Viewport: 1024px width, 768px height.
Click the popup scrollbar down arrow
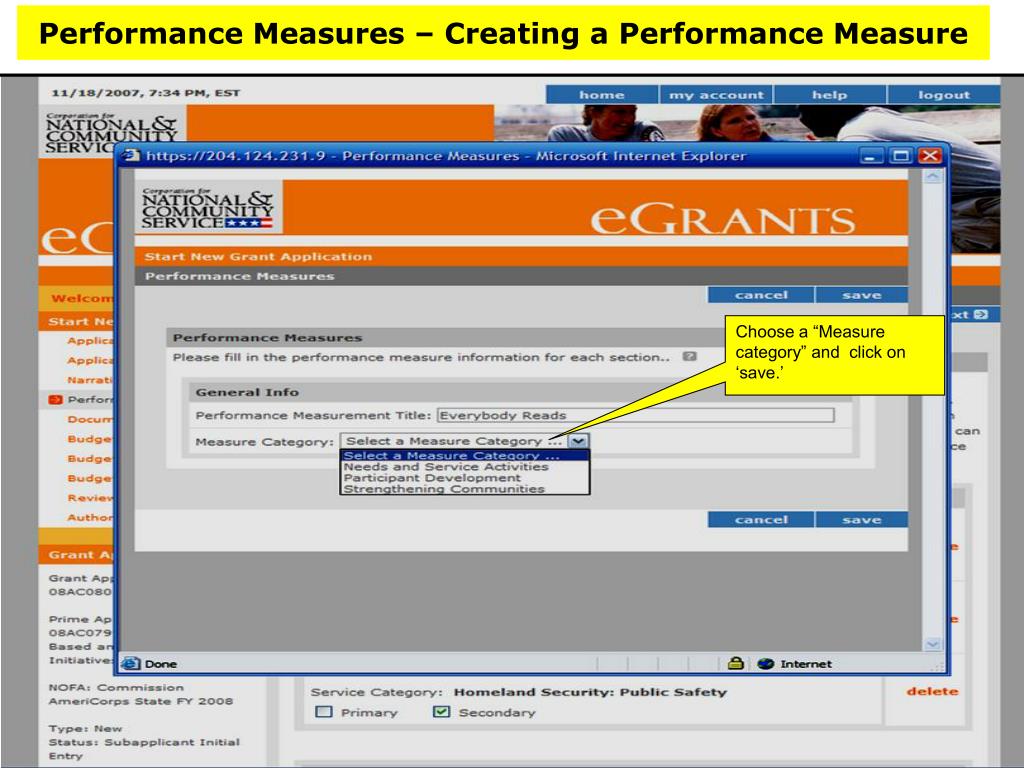pyautogui.click(x=933, y=644)
